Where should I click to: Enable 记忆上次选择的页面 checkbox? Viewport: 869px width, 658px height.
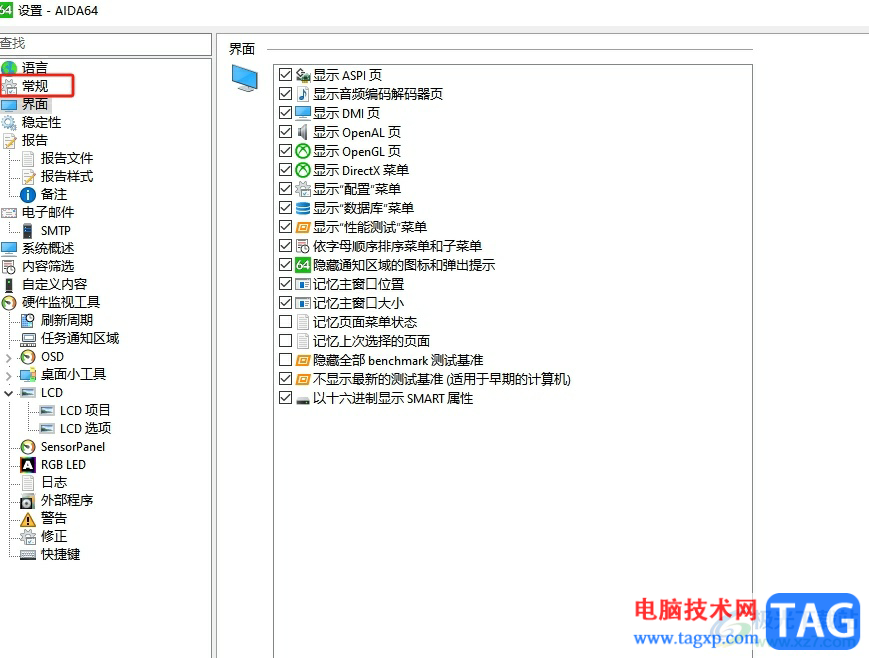point(285,340)
